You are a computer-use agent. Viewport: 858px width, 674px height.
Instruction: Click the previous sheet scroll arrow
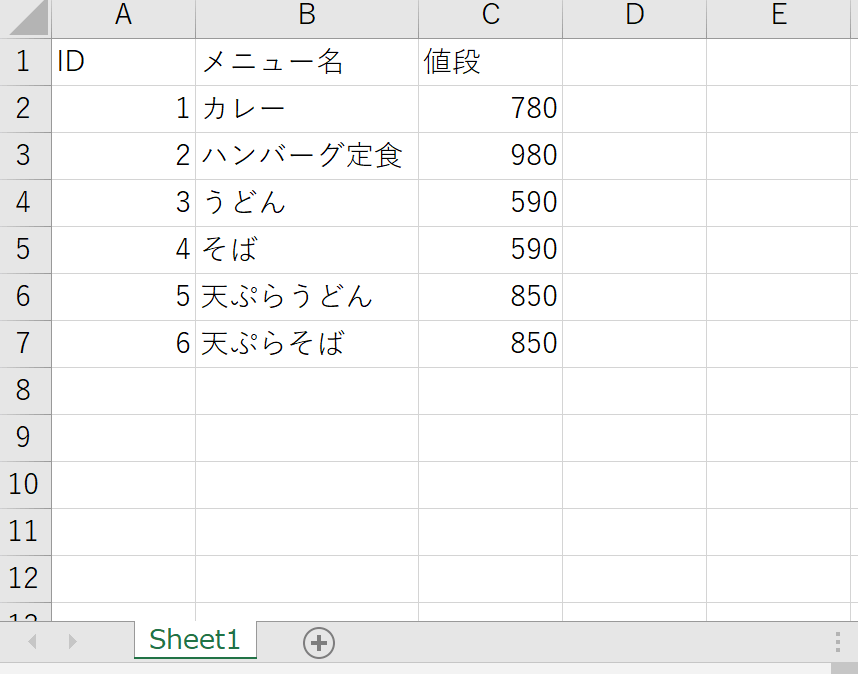tap(33, 642)
